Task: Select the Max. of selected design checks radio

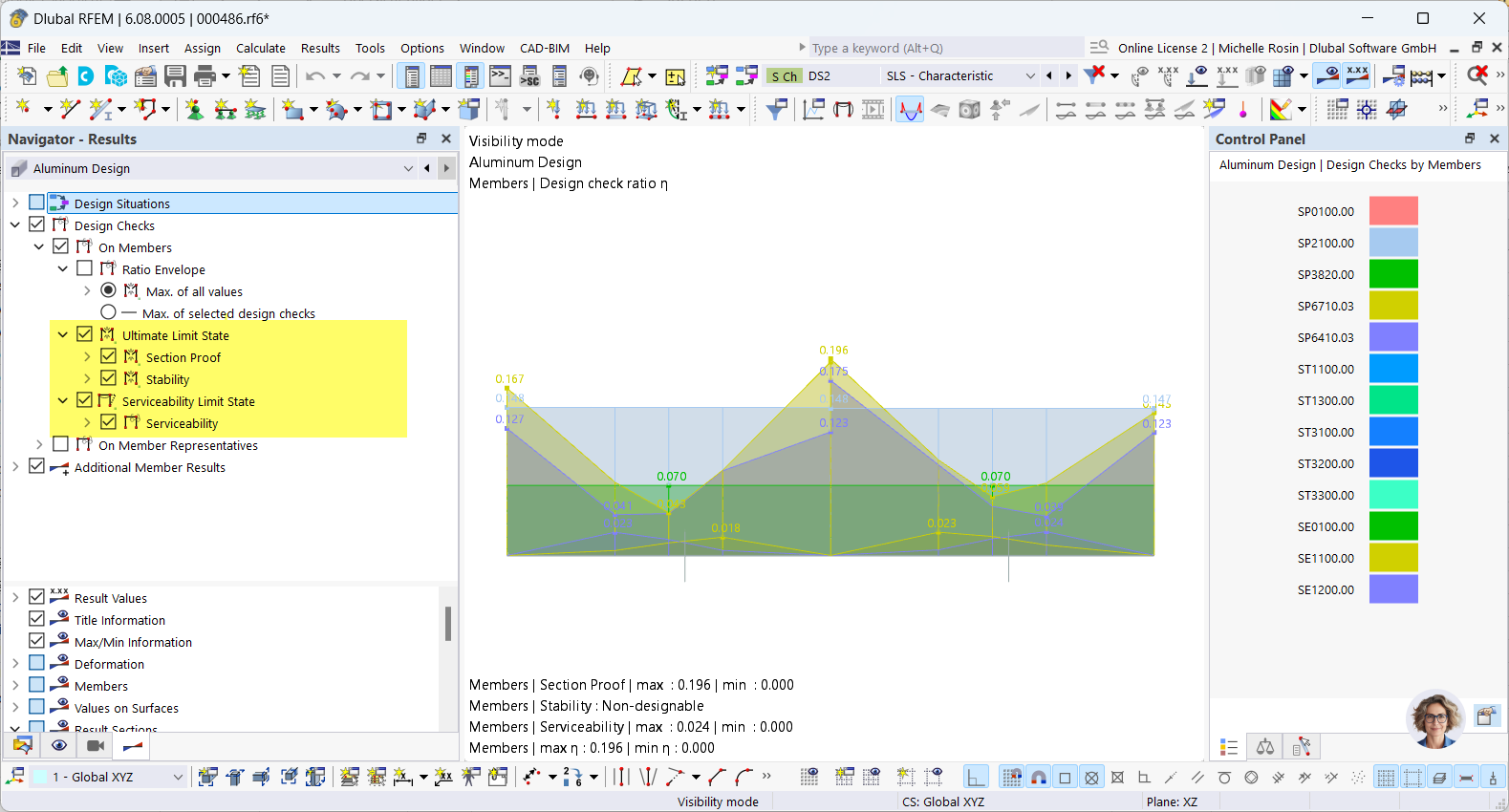Action: pyautogui.click(x=108, y=312)
